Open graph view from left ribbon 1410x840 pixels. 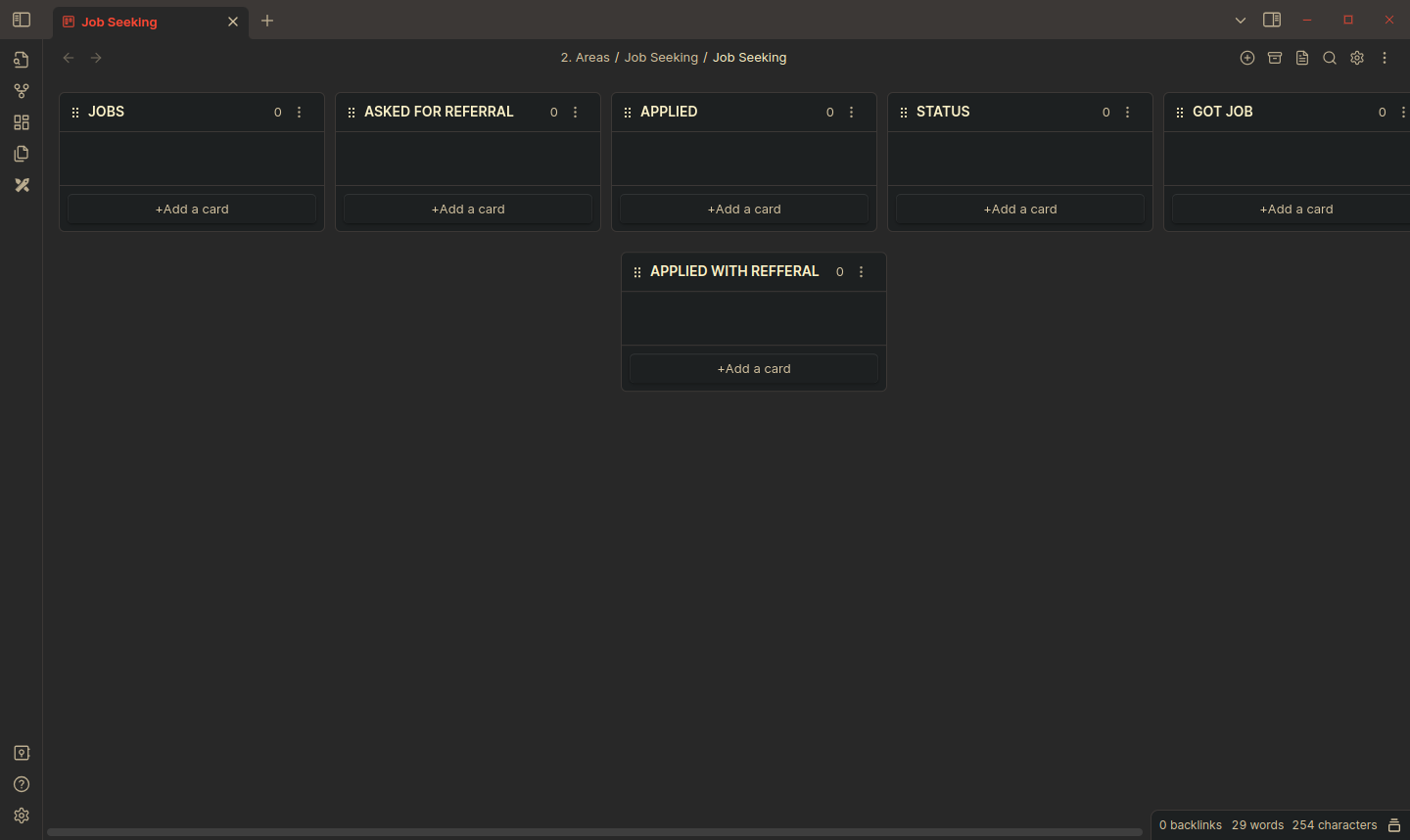pos(22,91)
